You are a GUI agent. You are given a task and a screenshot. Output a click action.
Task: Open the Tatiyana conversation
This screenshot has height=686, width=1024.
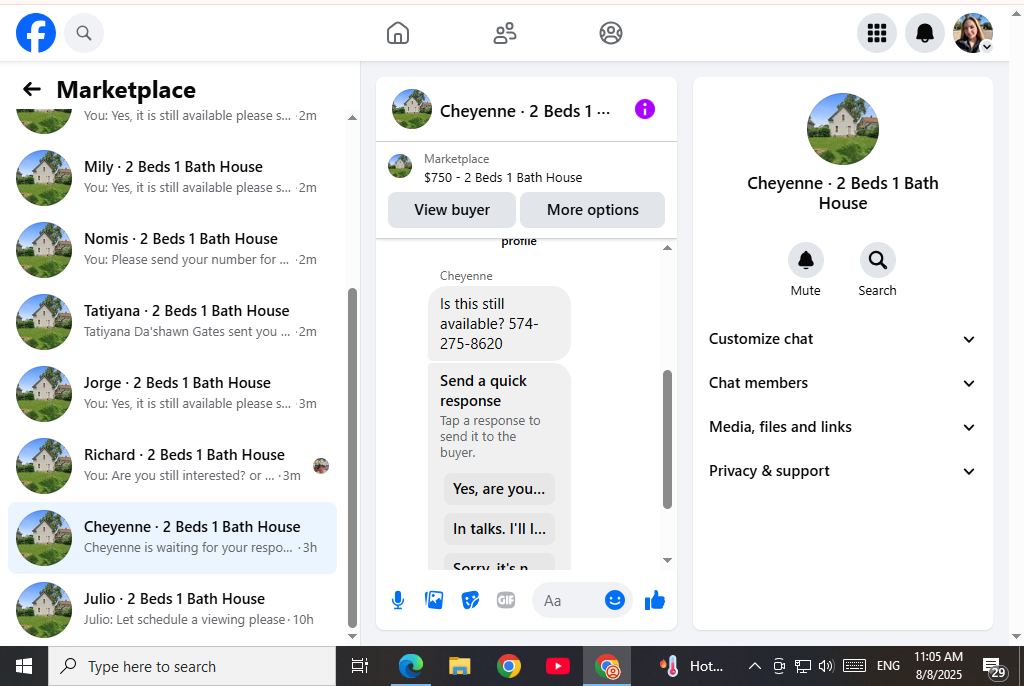pos(172,321)
